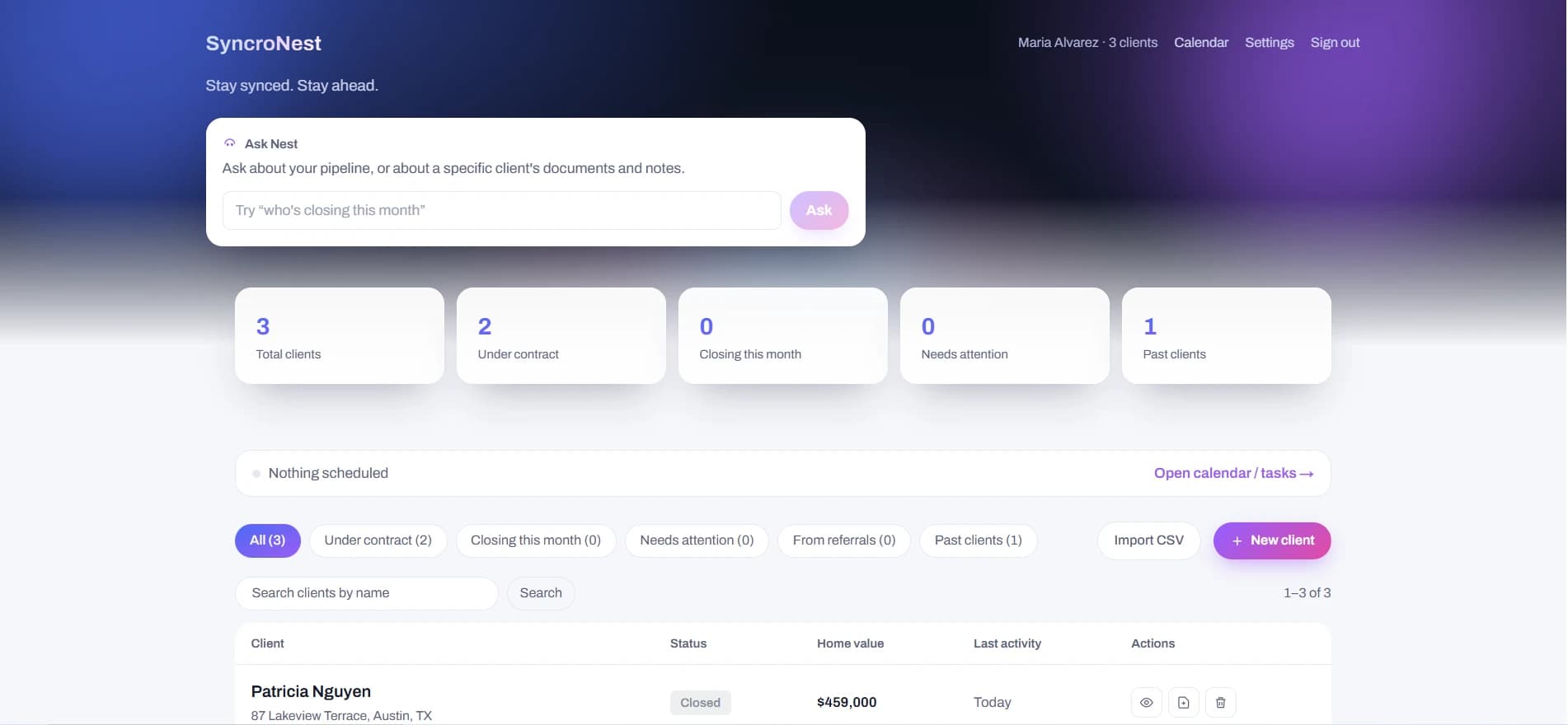
Task: Filter by Past clients (1)
Action: click(x=978, y=540)
